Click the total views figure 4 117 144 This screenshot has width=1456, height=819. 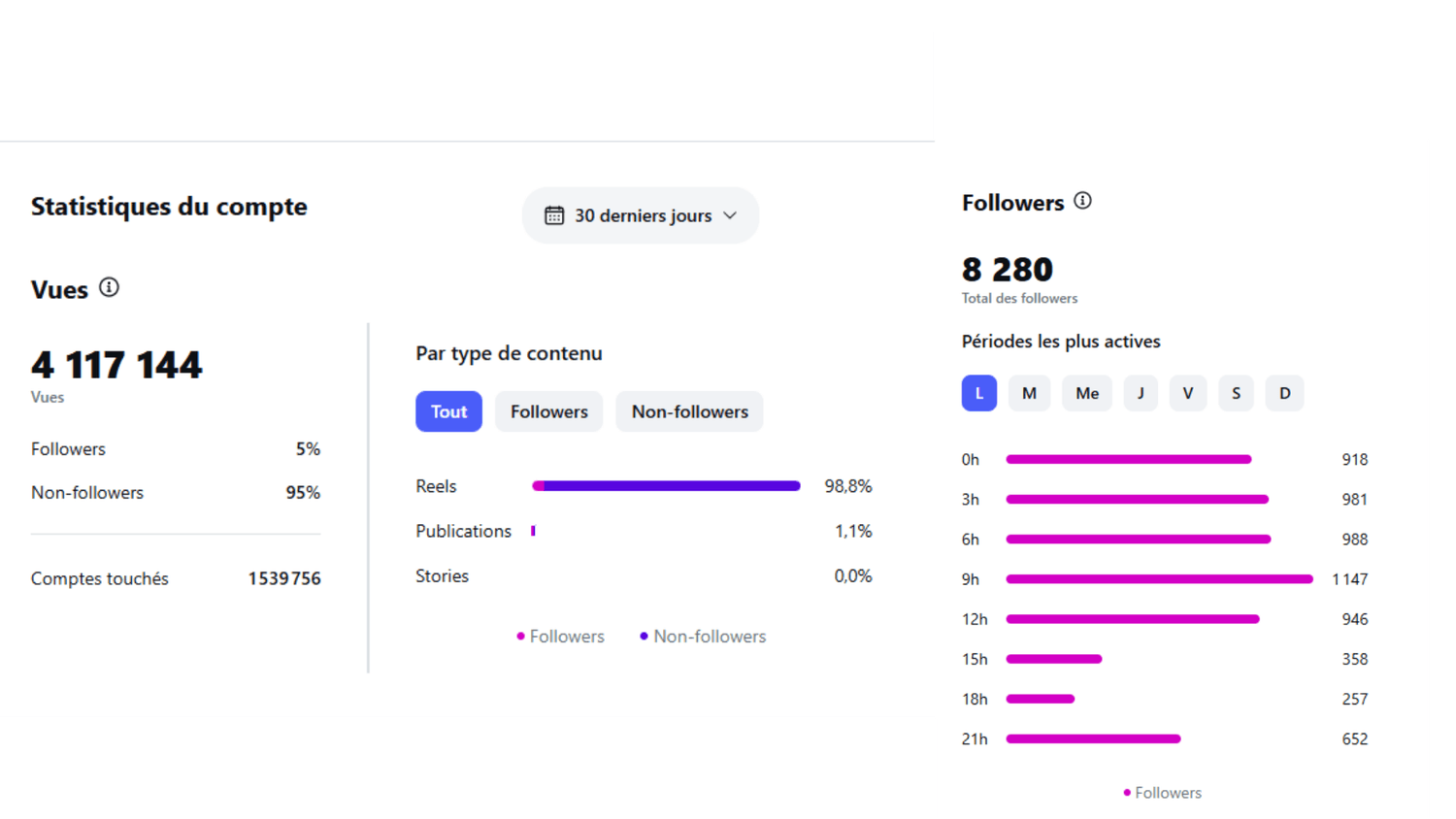coord(116,365)
